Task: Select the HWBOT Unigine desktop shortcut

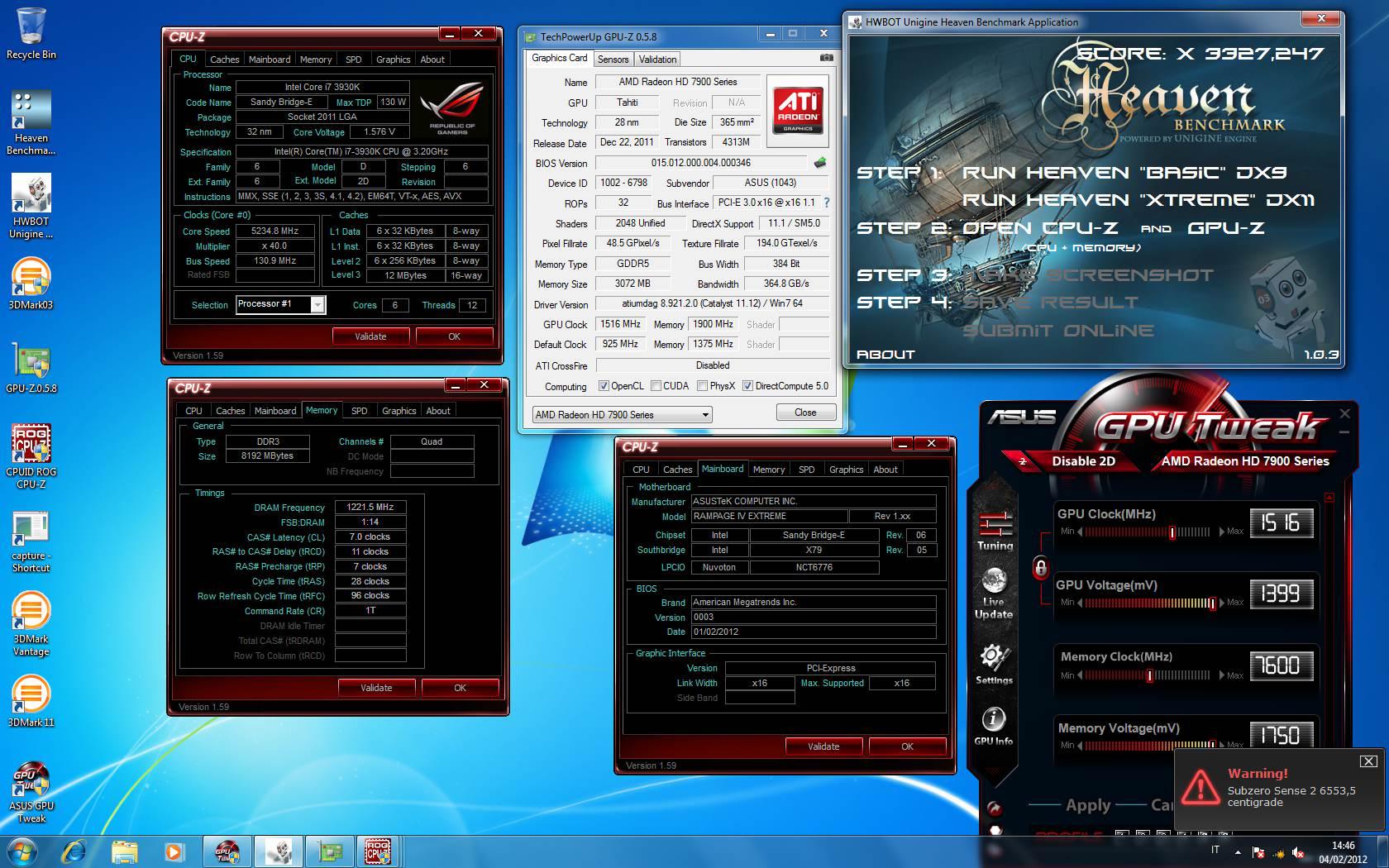Action: click(x=31, y=207)
